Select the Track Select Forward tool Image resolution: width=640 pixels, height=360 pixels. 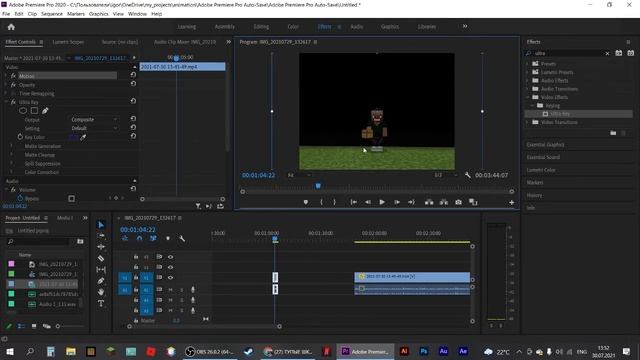pyautogui.click(x=101, y=236)
